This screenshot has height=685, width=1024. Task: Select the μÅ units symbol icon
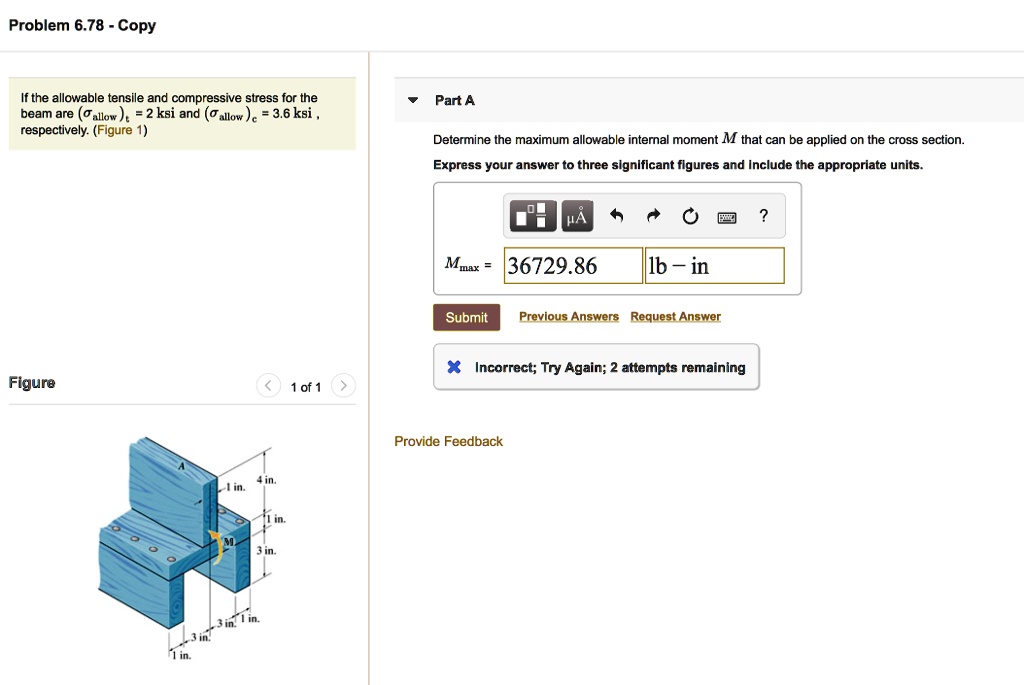[576, 215]
